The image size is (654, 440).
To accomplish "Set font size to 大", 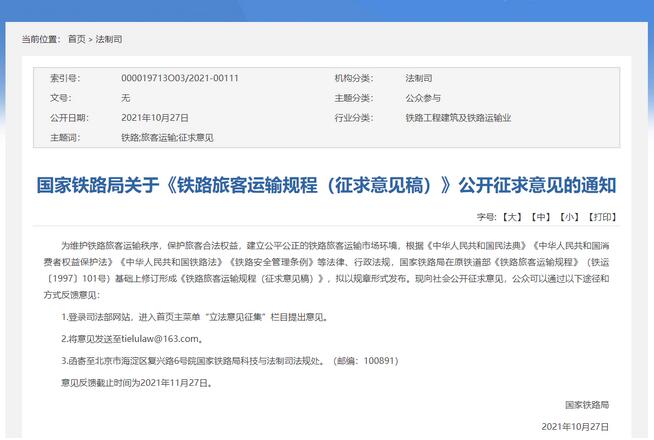I will [513, 216].
